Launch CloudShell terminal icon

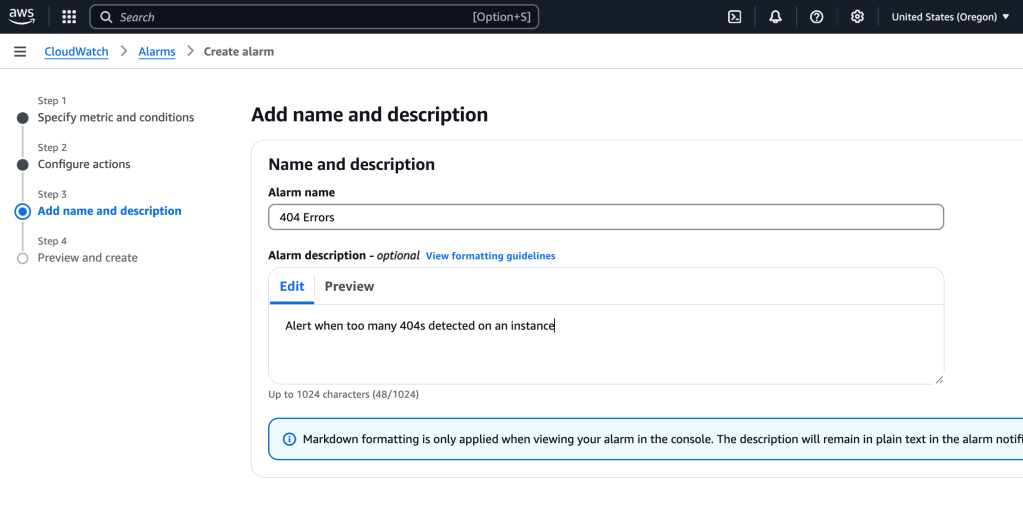pos(734,17)
